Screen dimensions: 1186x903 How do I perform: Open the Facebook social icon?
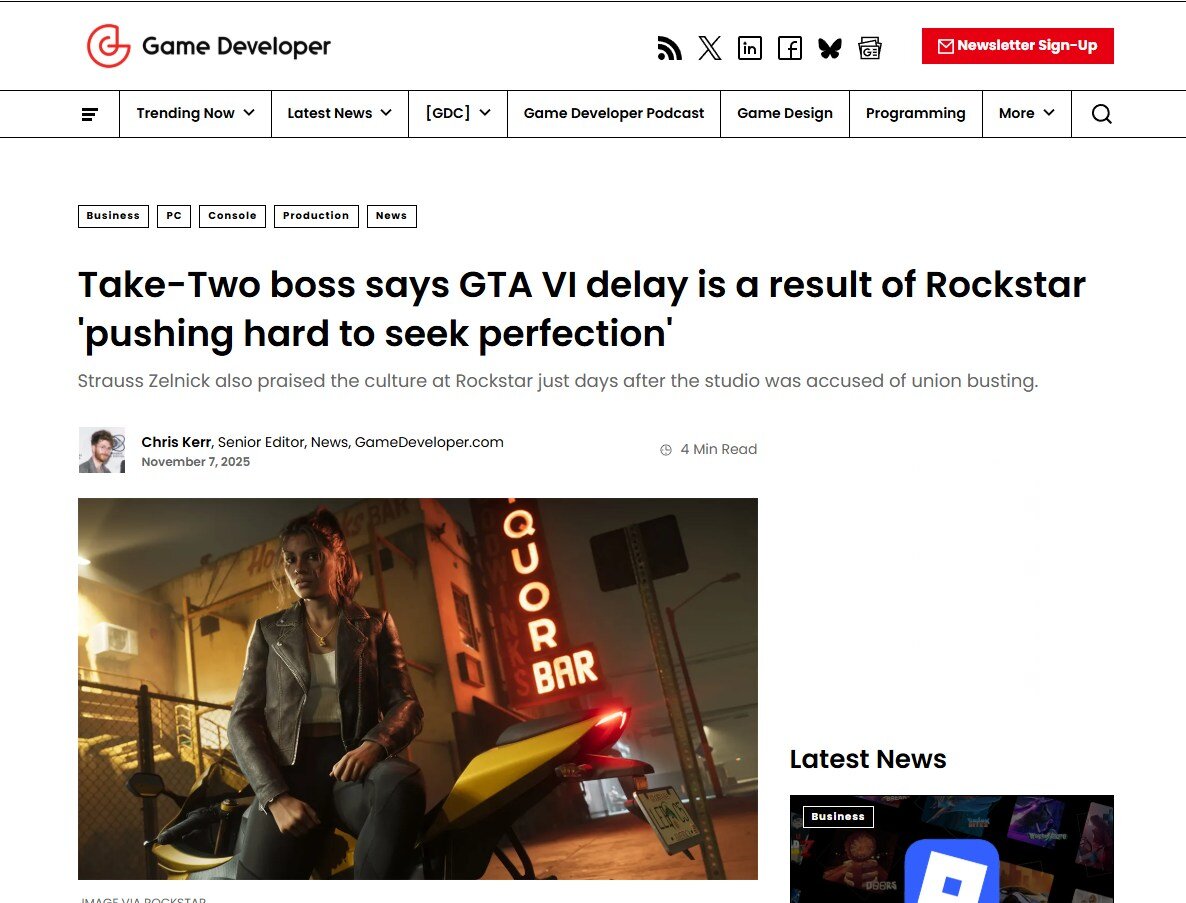(790, 48)
